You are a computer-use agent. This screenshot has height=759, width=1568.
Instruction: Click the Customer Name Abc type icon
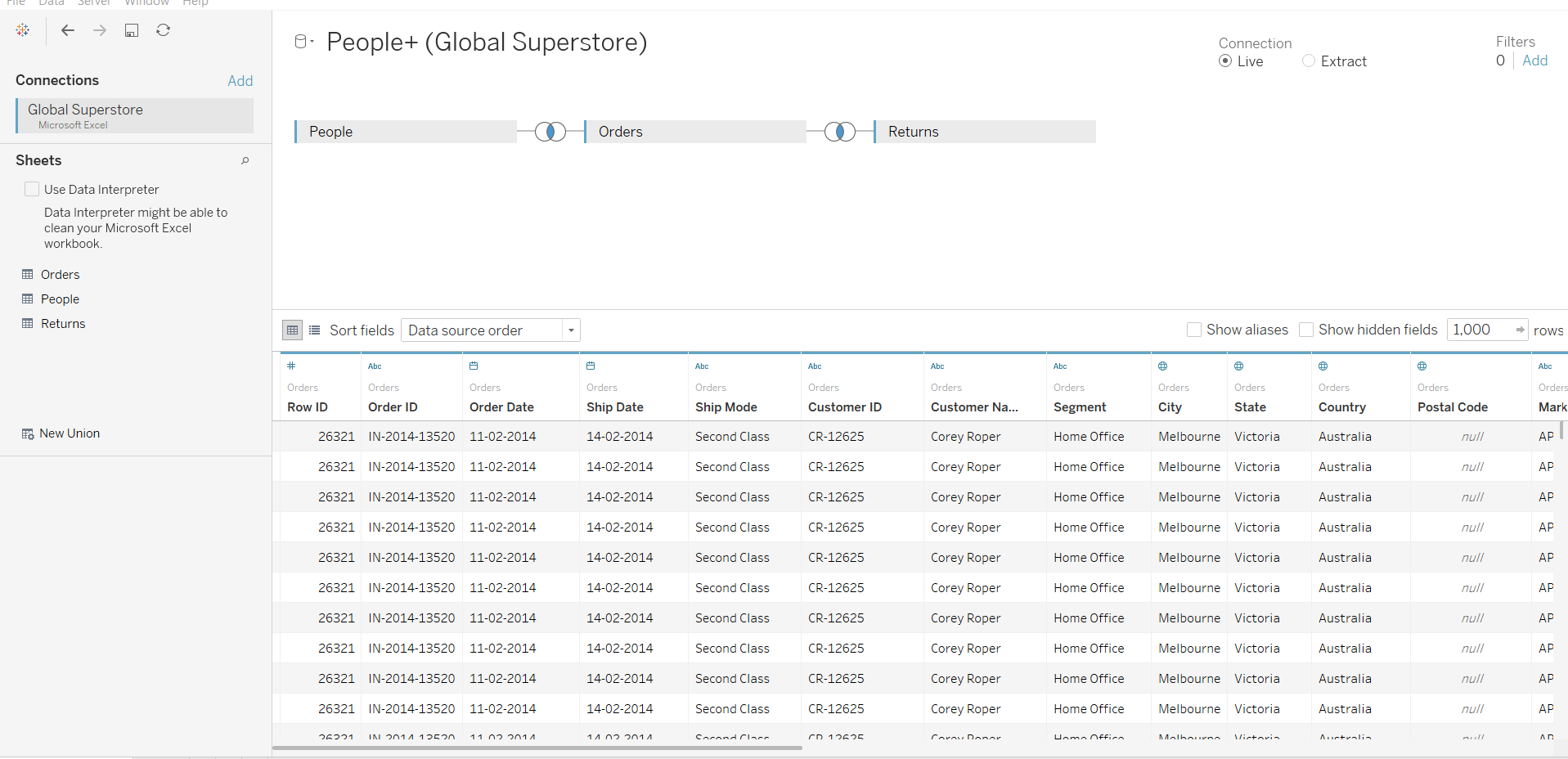pos(937,366)
